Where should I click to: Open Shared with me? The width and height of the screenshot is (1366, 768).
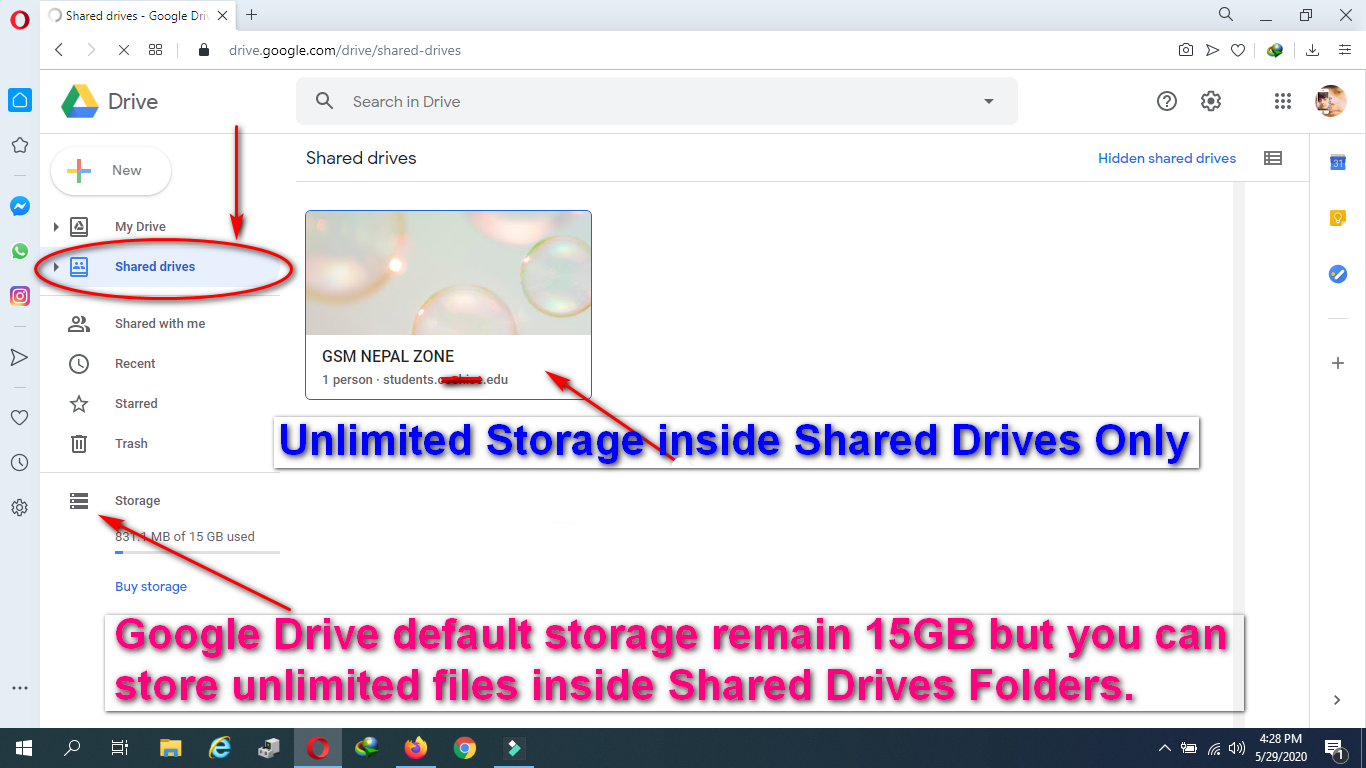pos(160,324)
